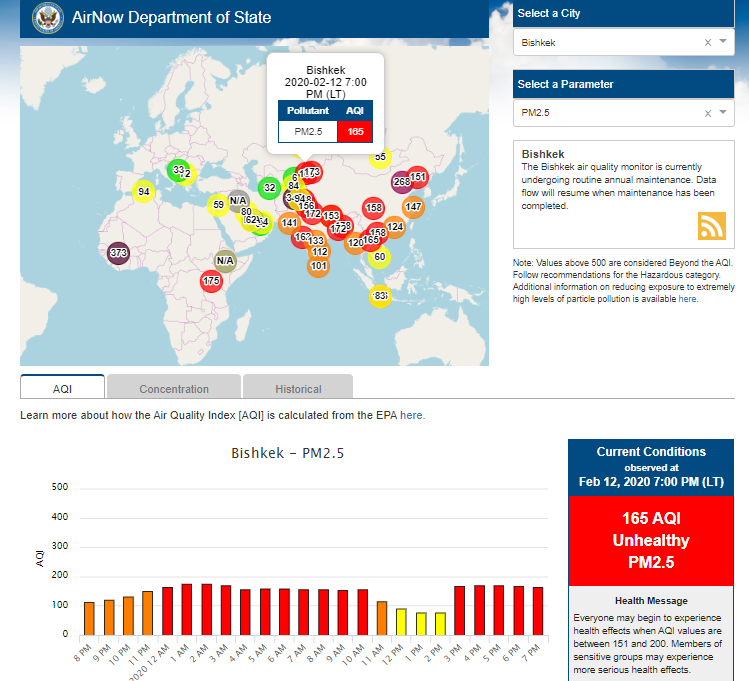Expand the Select a Parameter dropdown arrow
The image size is (749, 681).
pos(723,112)
